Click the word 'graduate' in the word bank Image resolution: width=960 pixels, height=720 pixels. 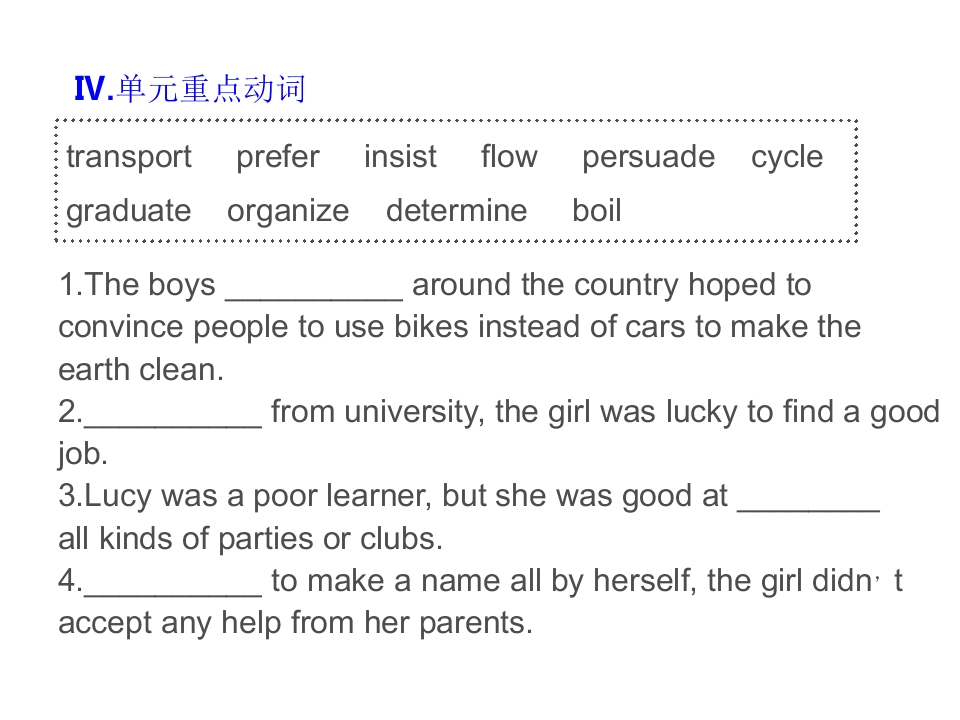pos(129,212)
